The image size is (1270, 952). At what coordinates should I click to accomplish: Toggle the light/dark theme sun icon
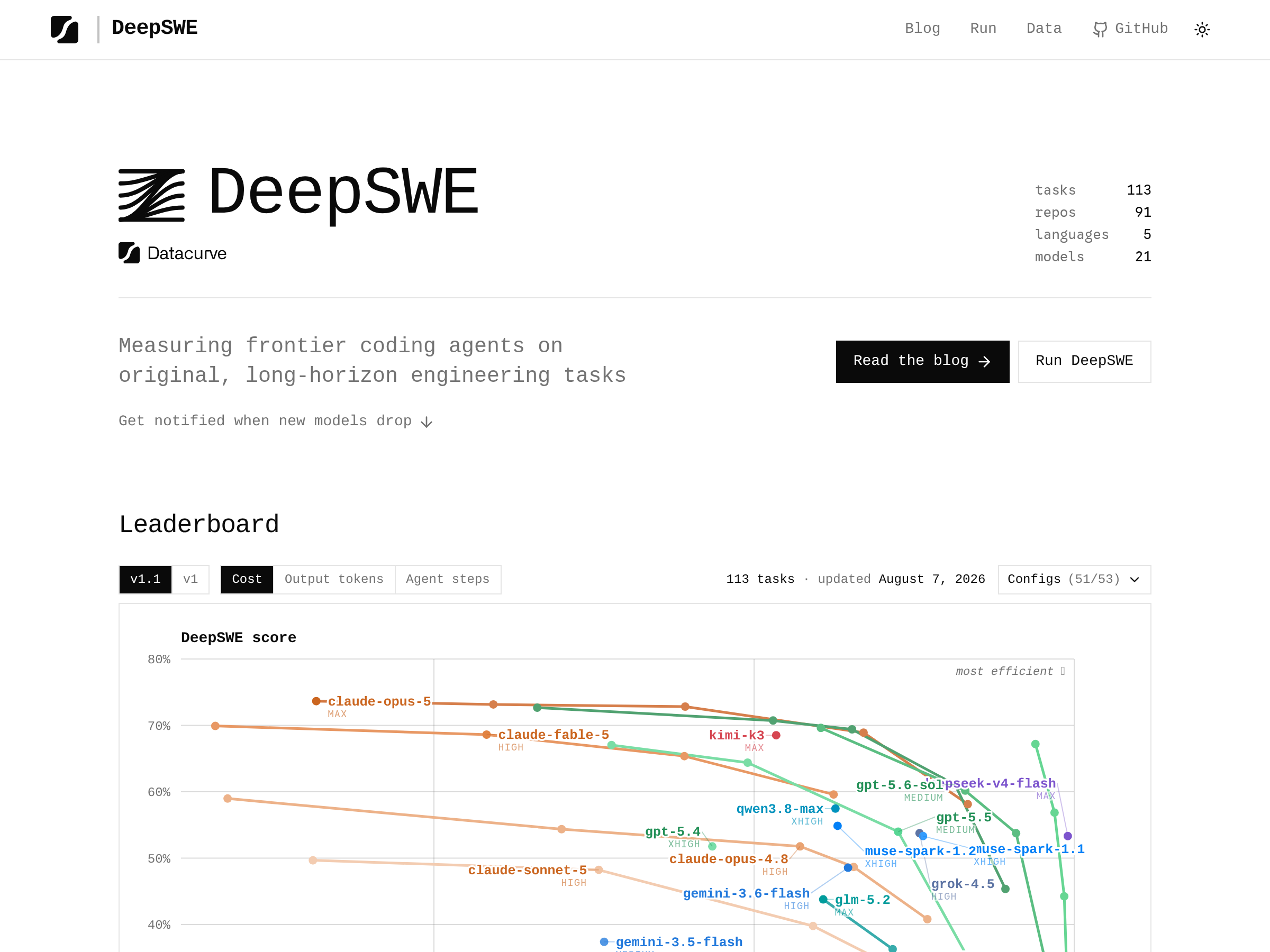point(1202,29)
